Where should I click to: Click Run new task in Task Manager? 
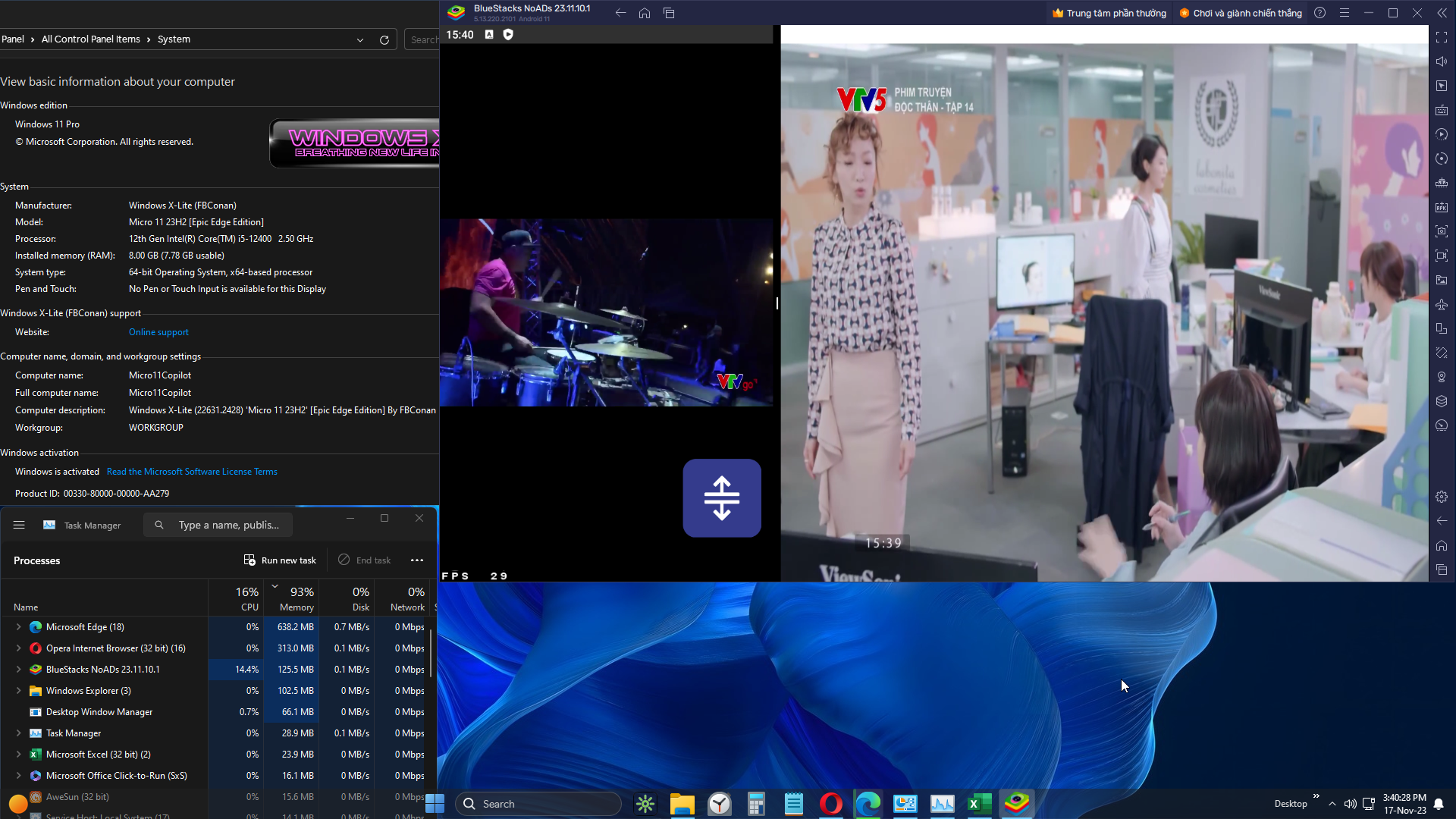coord(280,560)
